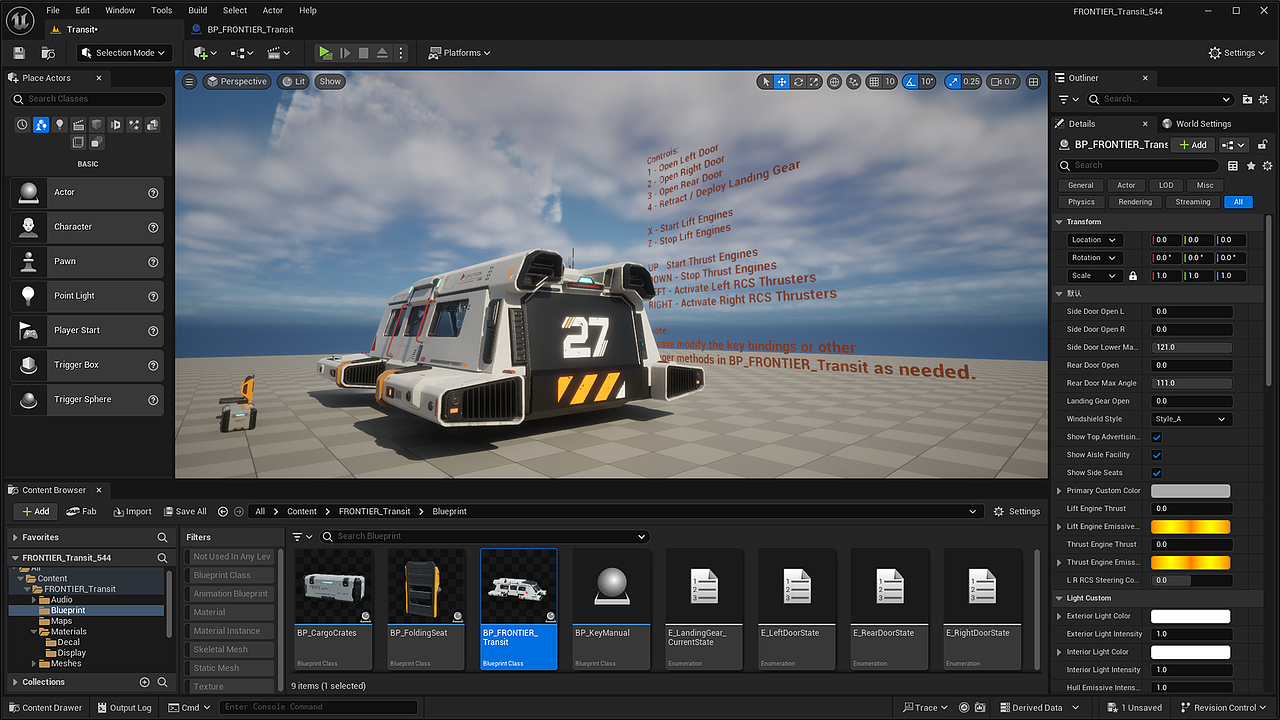This screenshot has width=1280, height=720.
Task: Create new folder in Outliner
Action: 1247,99
